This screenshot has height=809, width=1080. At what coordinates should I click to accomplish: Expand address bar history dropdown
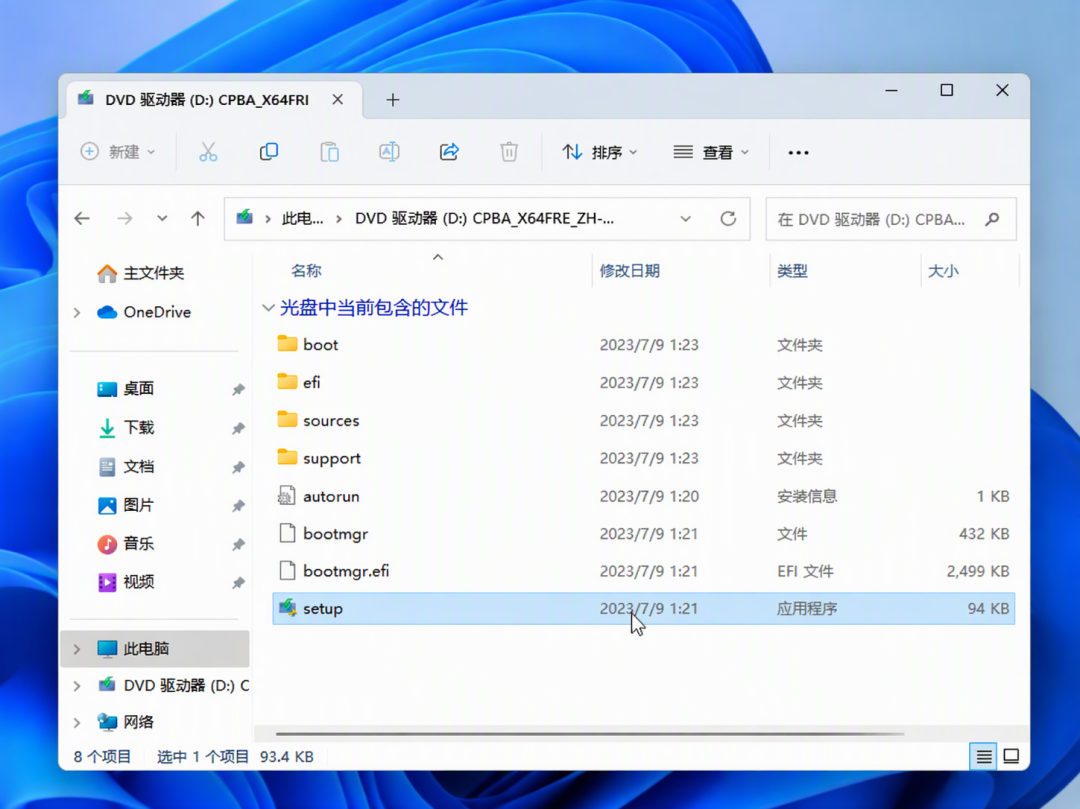tap(685, 219)
